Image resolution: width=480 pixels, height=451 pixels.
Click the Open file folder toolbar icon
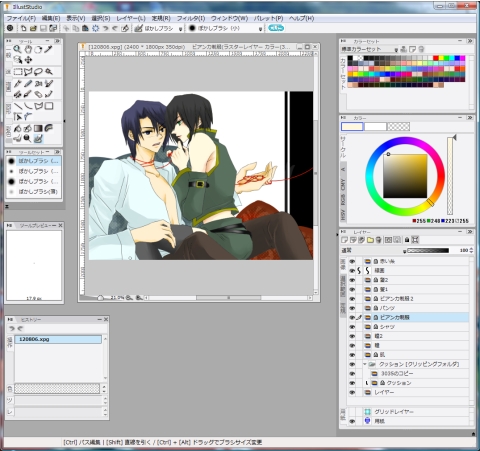coord(33,28)
